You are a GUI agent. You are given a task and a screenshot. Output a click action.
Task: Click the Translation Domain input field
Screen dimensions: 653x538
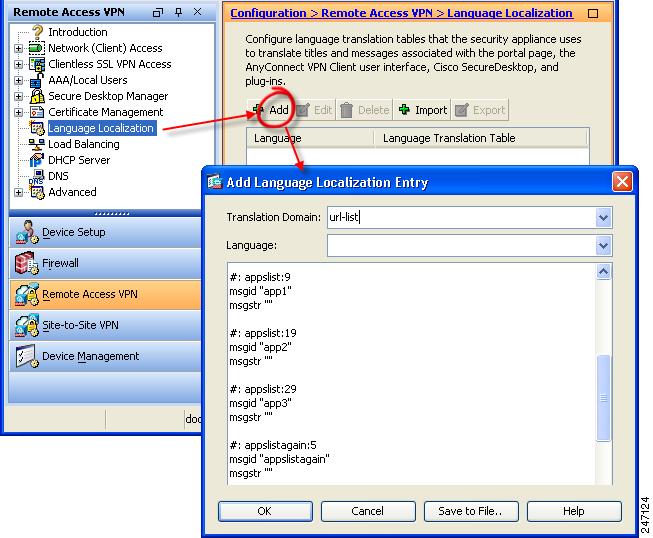point(461,217)
